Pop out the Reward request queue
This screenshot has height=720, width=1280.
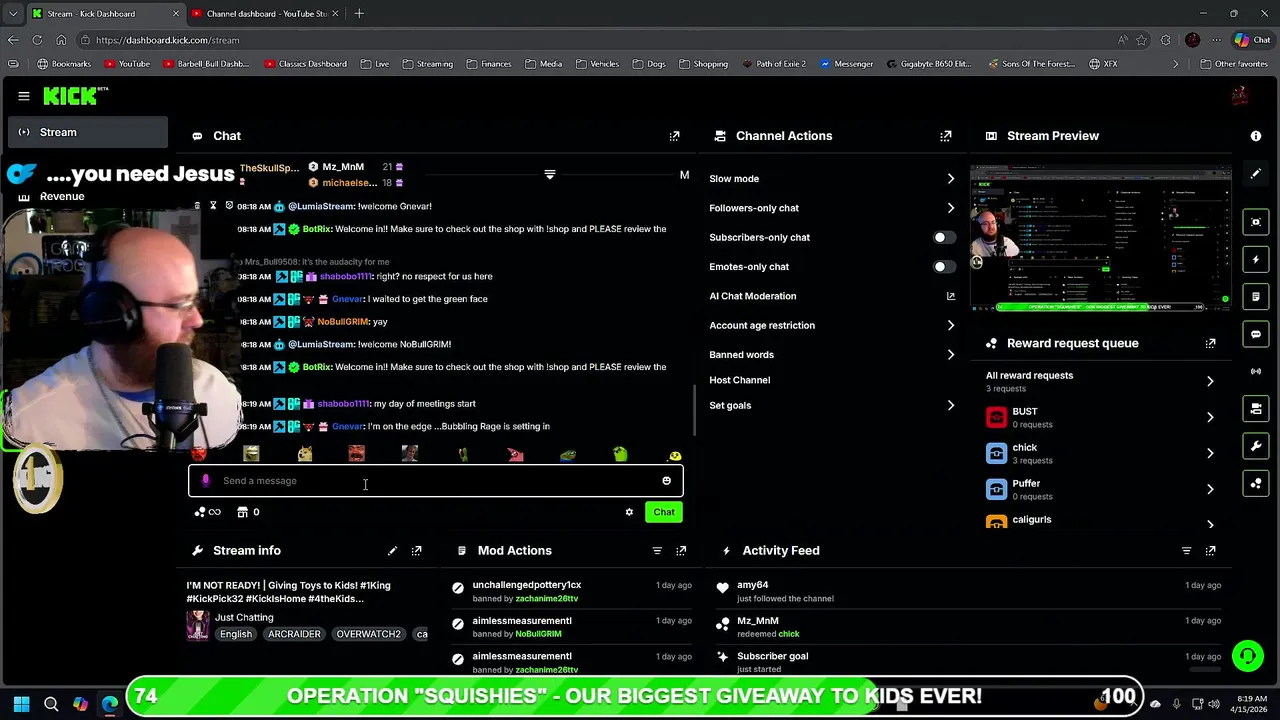[1210, 343]
